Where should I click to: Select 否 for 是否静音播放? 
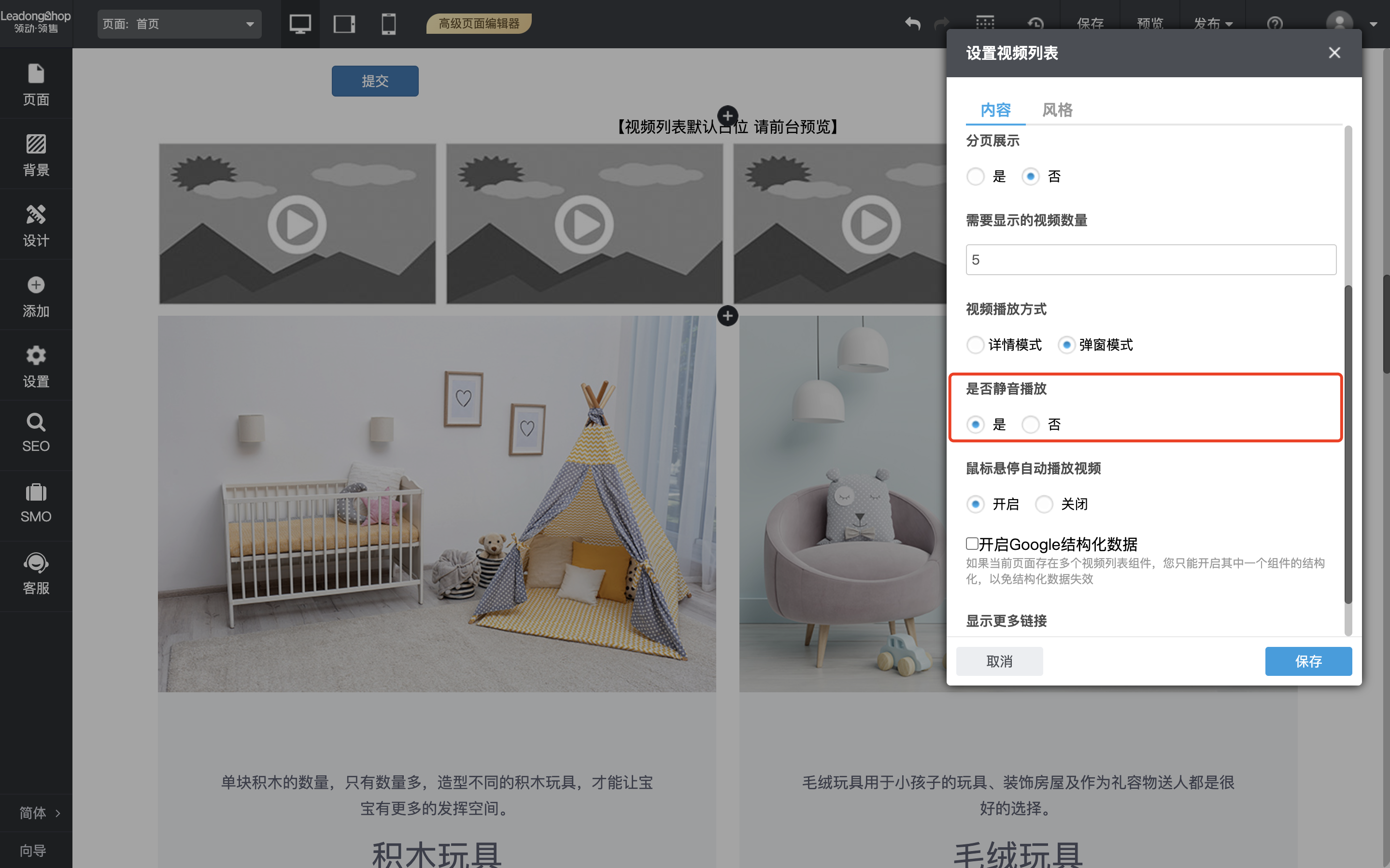(x=1031, y=425)
